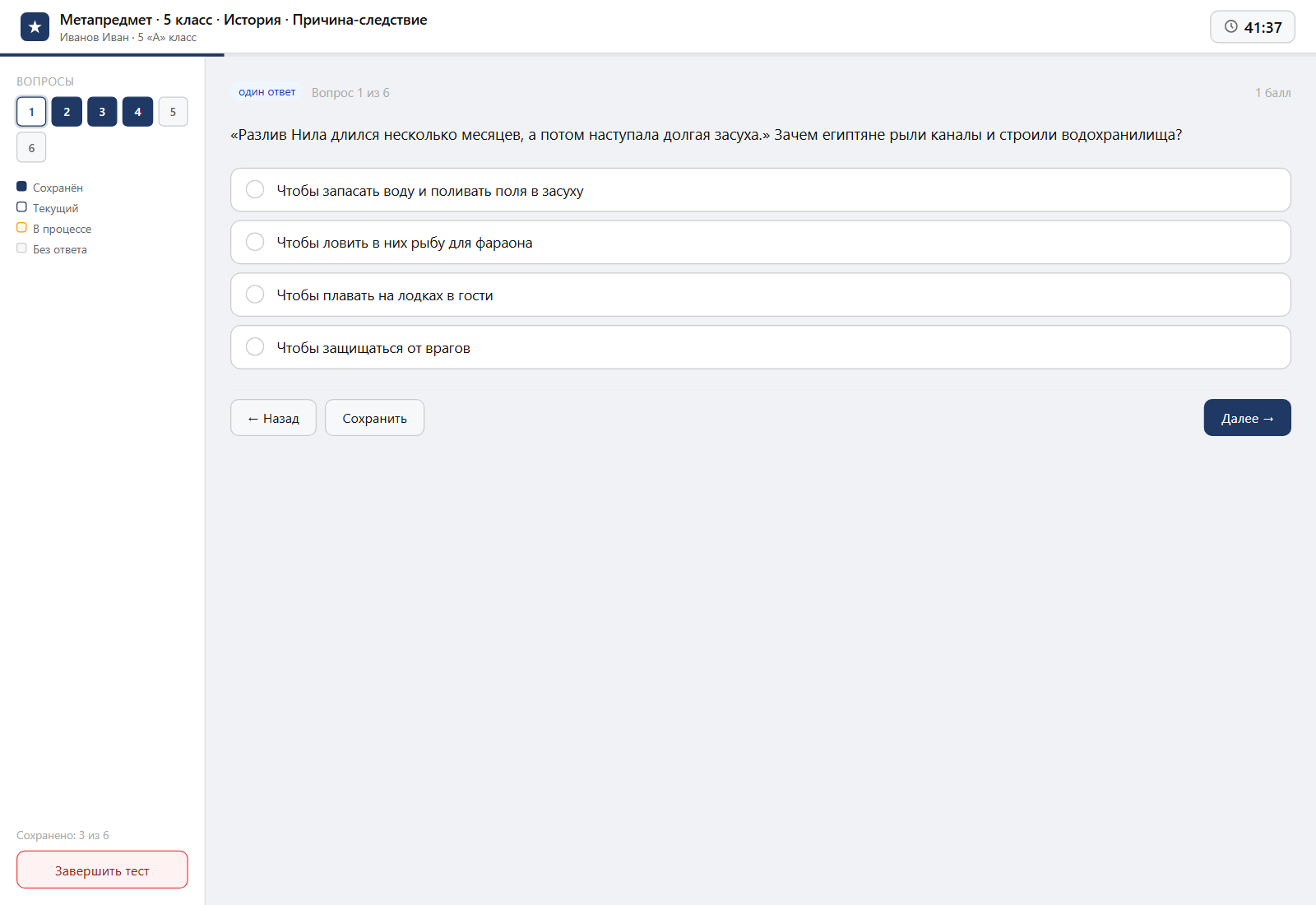Click the ВОПРОСЫ sidebar heading
Viewport: 1316px width, 905px height.
tap(45, 81)
